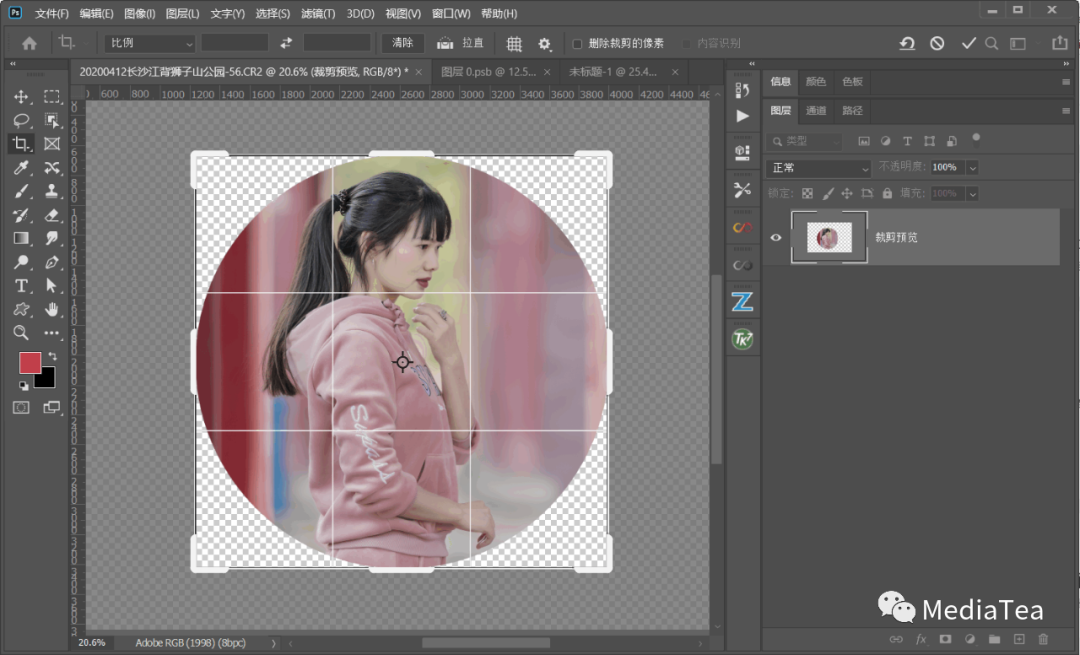Select the Object Selection tool
1080x655 pixels.
coord(52,121)
